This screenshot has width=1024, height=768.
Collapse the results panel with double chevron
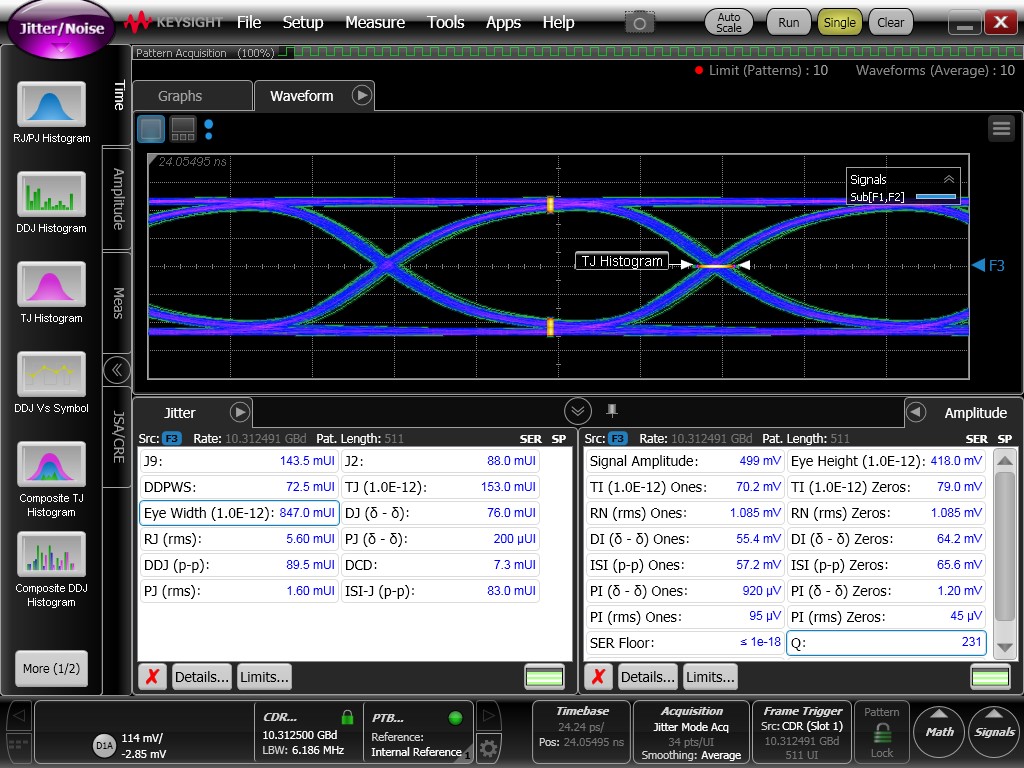[x=577, y=411]
